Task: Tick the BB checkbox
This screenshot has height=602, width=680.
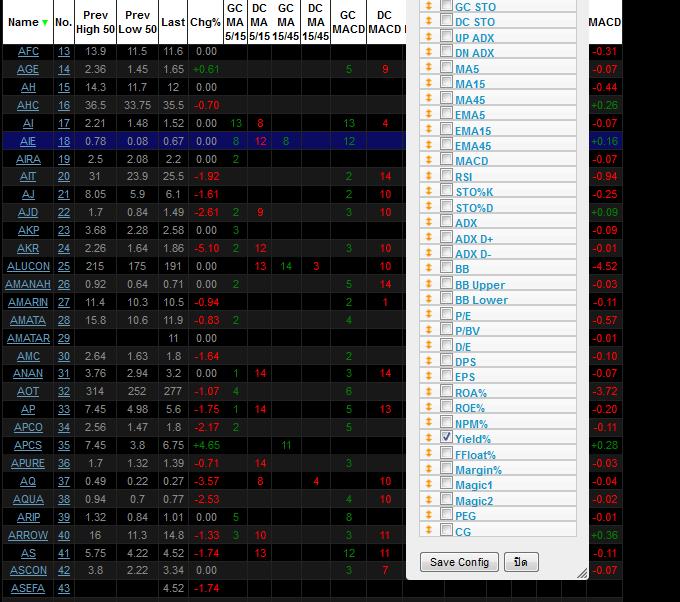Action: pos(446,267)
